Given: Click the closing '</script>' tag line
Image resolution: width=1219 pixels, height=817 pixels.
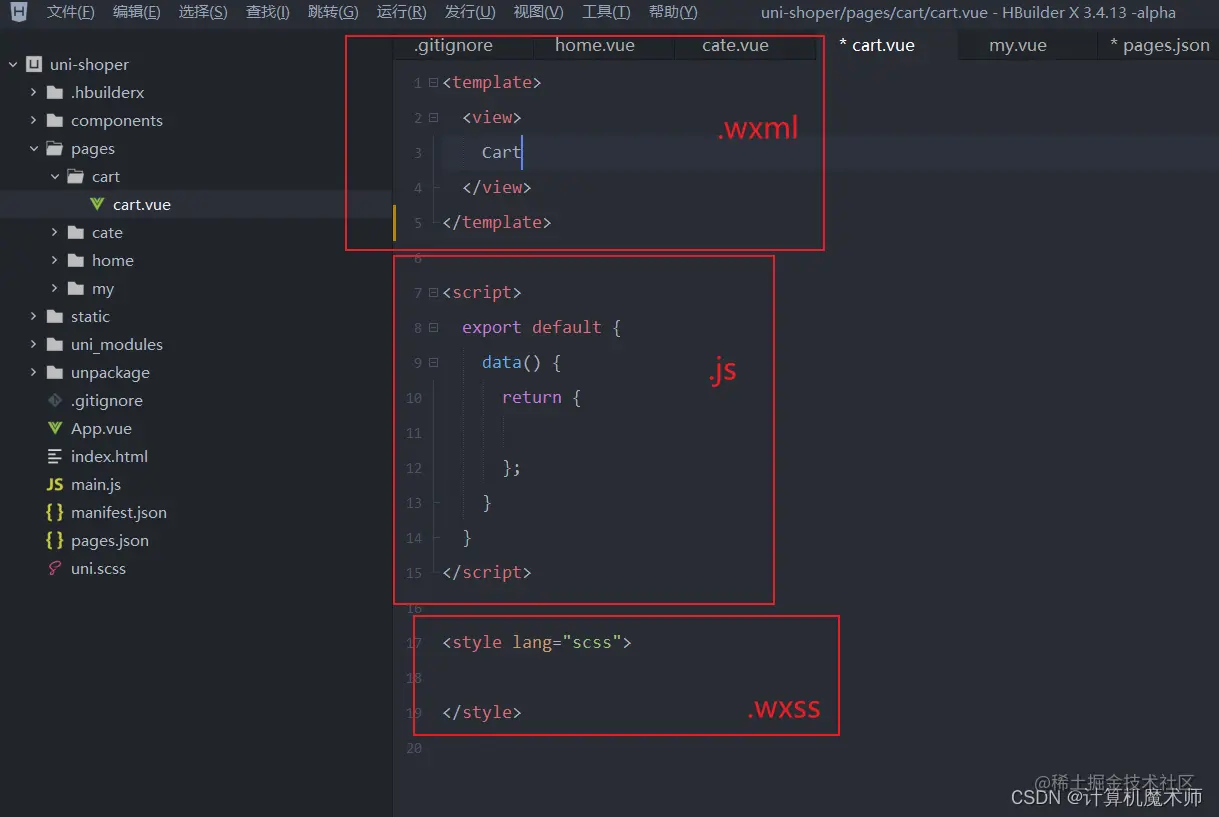Looking at the screenshot, I should pos(486,572).
